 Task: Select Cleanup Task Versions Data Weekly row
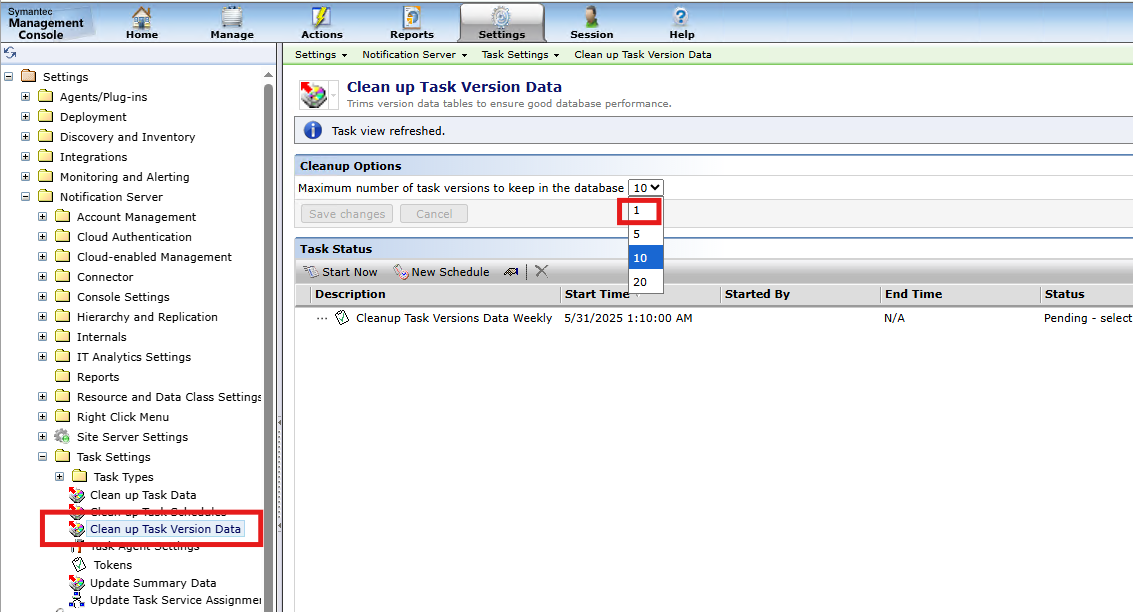[x=714, y=318]
